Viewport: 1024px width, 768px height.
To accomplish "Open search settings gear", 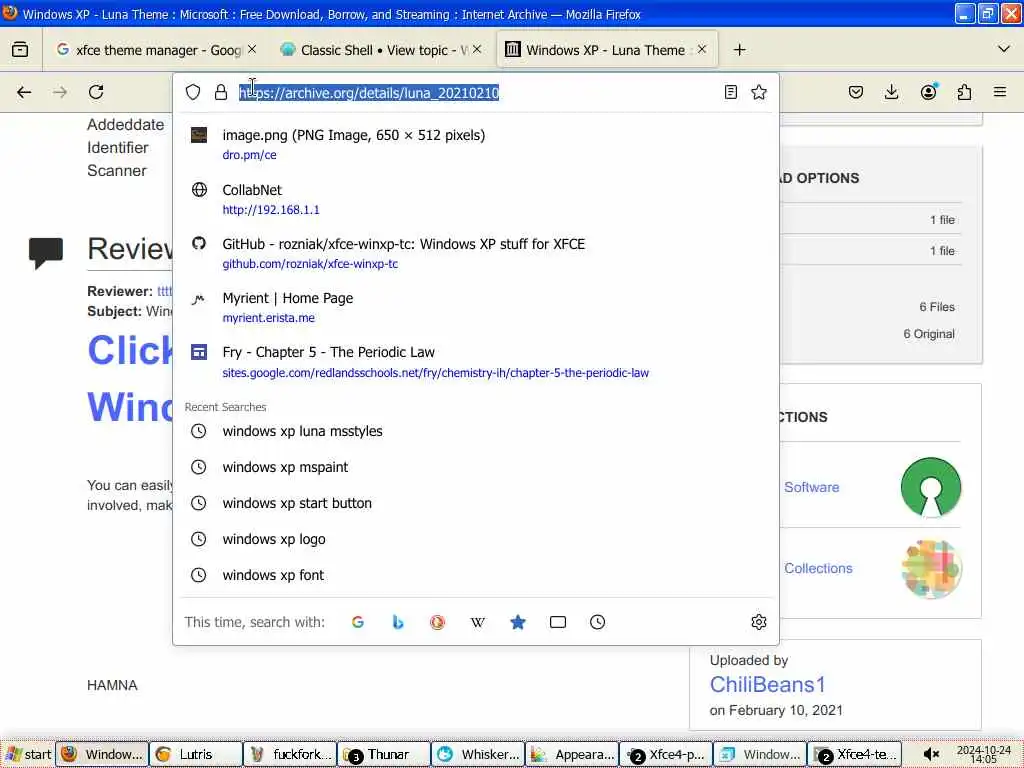I will click(759, 622).
